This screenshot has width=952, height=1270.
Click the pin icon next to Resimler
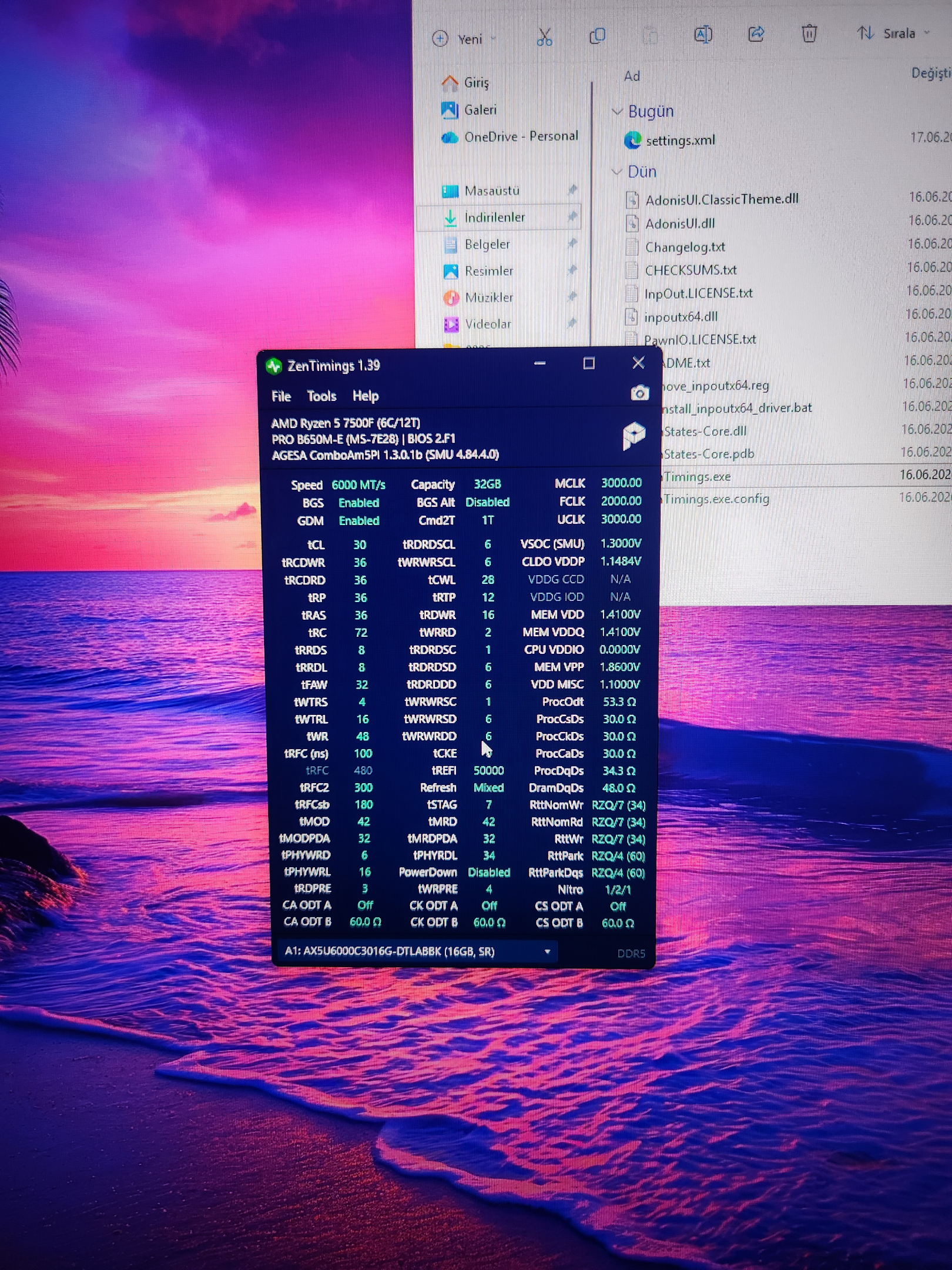[572, 269]
